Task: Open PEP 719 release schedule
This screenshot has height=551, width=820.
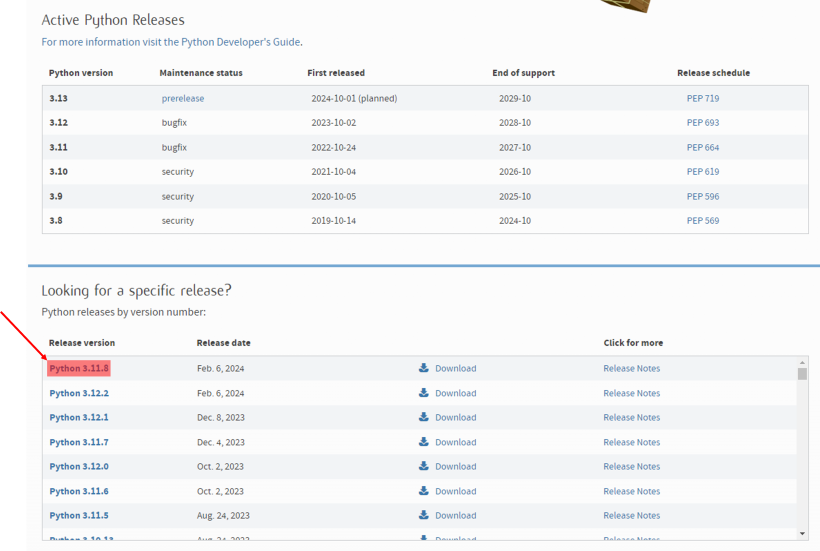Action: [703, 98]
